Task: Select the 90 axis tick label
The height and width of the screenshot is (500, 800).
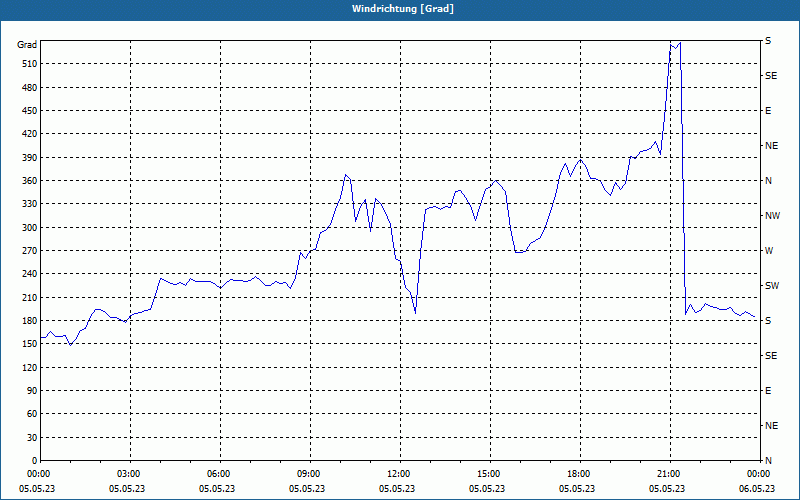Action: click(x=32, y=391)
